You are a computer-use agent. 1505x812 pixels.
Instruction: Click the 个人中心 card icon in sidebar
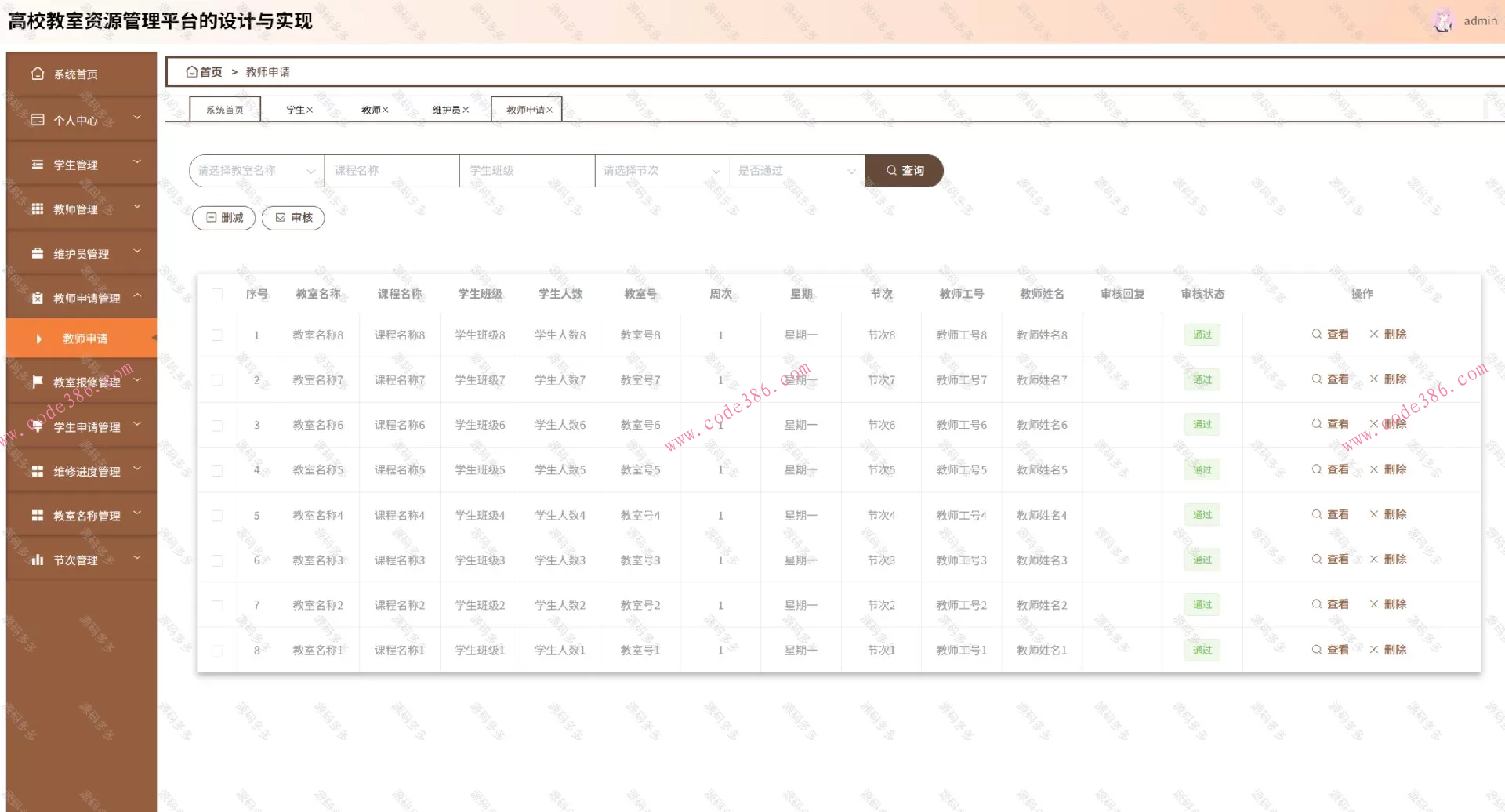38,120
